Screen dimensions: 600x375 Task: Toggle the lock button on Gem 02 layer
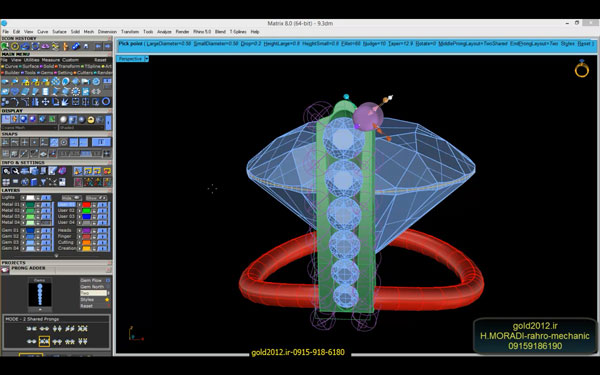click(38, 237)
